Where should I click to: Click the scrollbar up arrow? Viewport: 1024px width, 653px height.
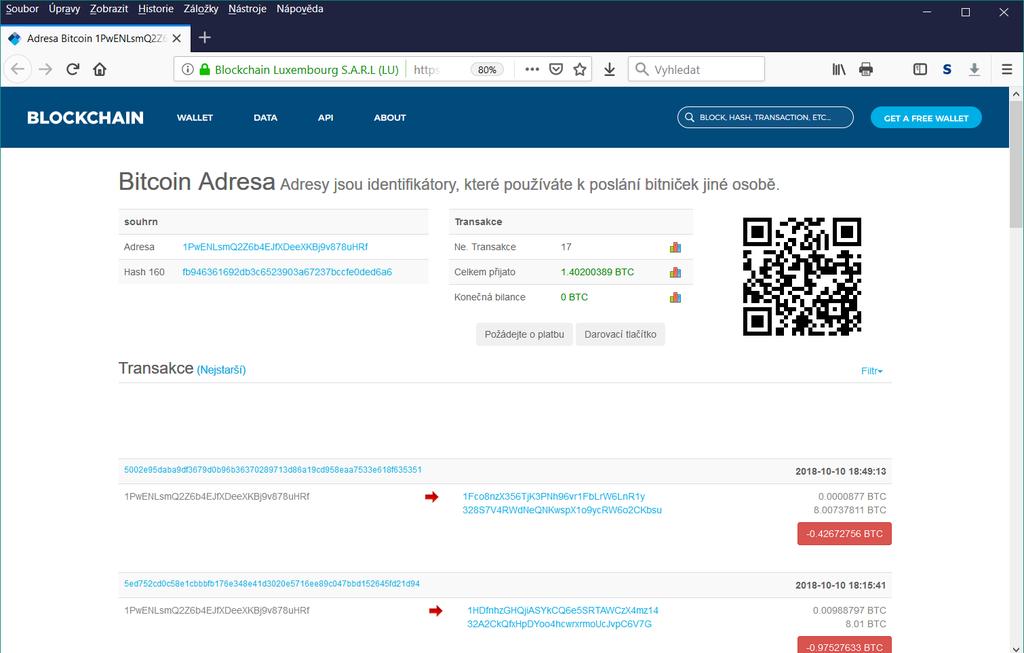point(1016,94)
